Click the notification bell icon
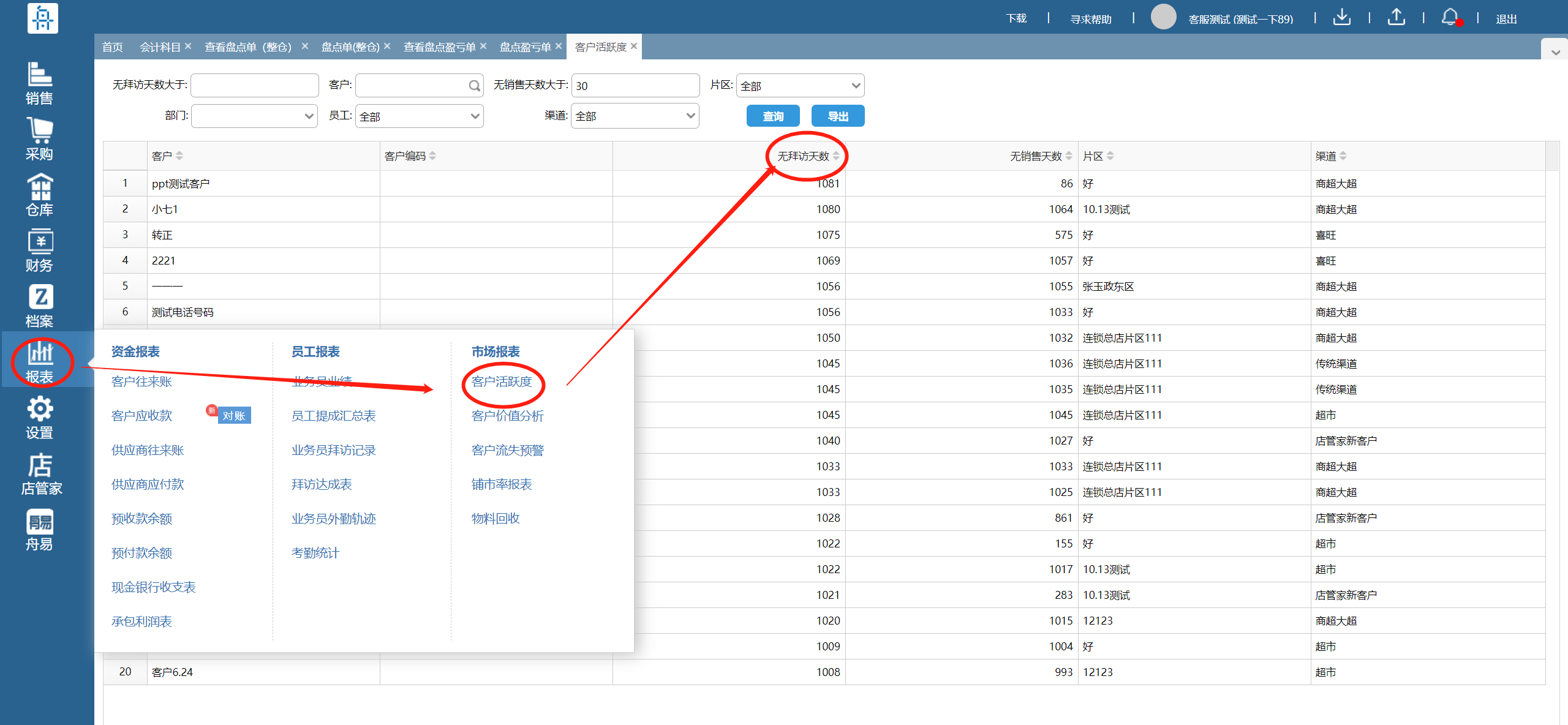This screenshot has height=725, width=1568. tap(1450, 17)
